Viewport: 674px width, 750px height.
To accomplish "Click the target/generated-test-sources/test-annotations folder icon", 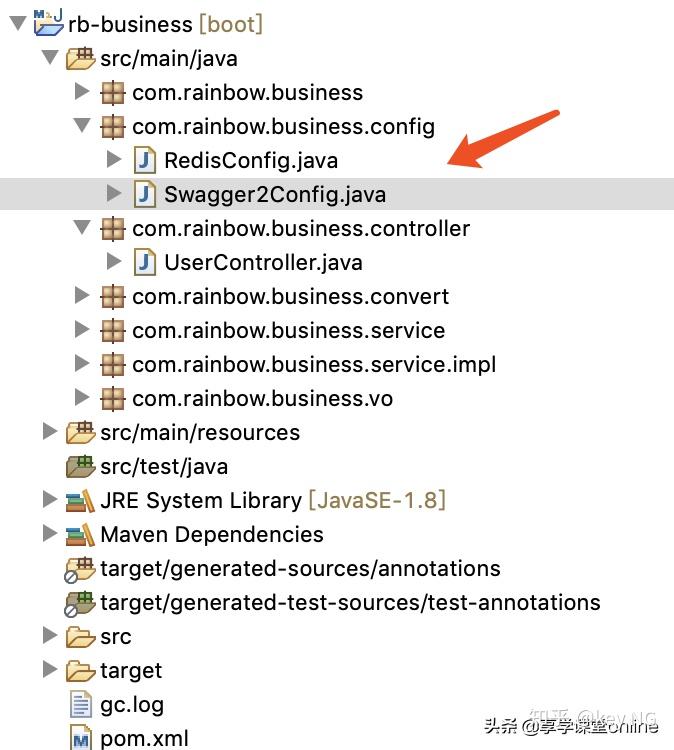I will click(80, 604).
